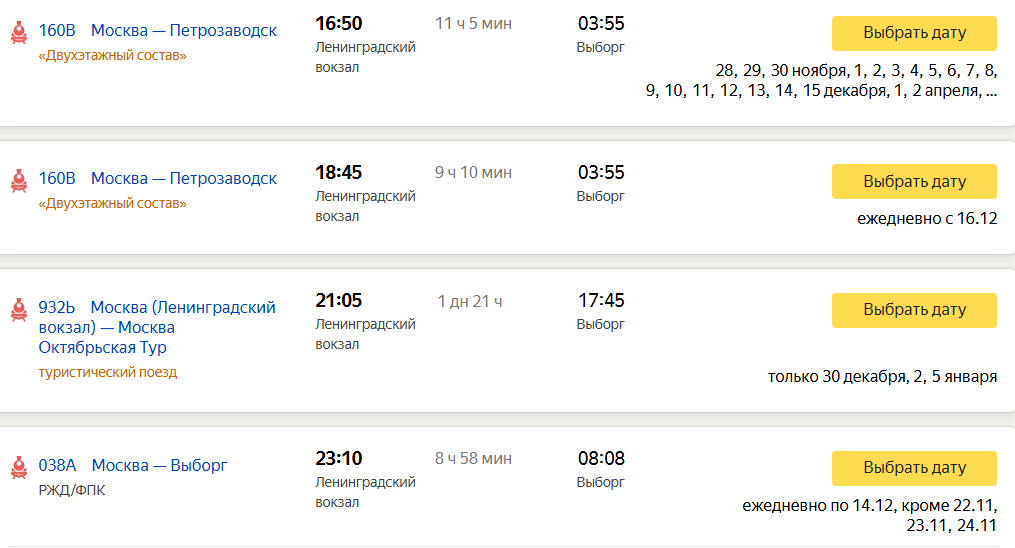1015x548 pixels.
Task: Open the 932Ь Москва Октябрьская Тур link
Action: [157, 327]
